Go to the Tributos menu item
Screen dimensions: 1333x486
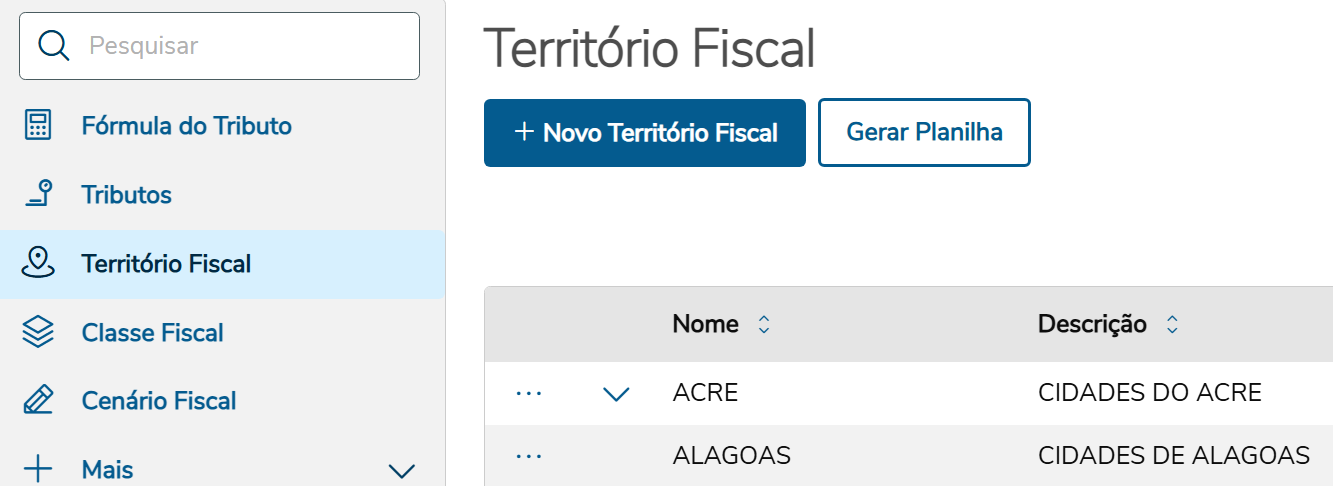127,195
